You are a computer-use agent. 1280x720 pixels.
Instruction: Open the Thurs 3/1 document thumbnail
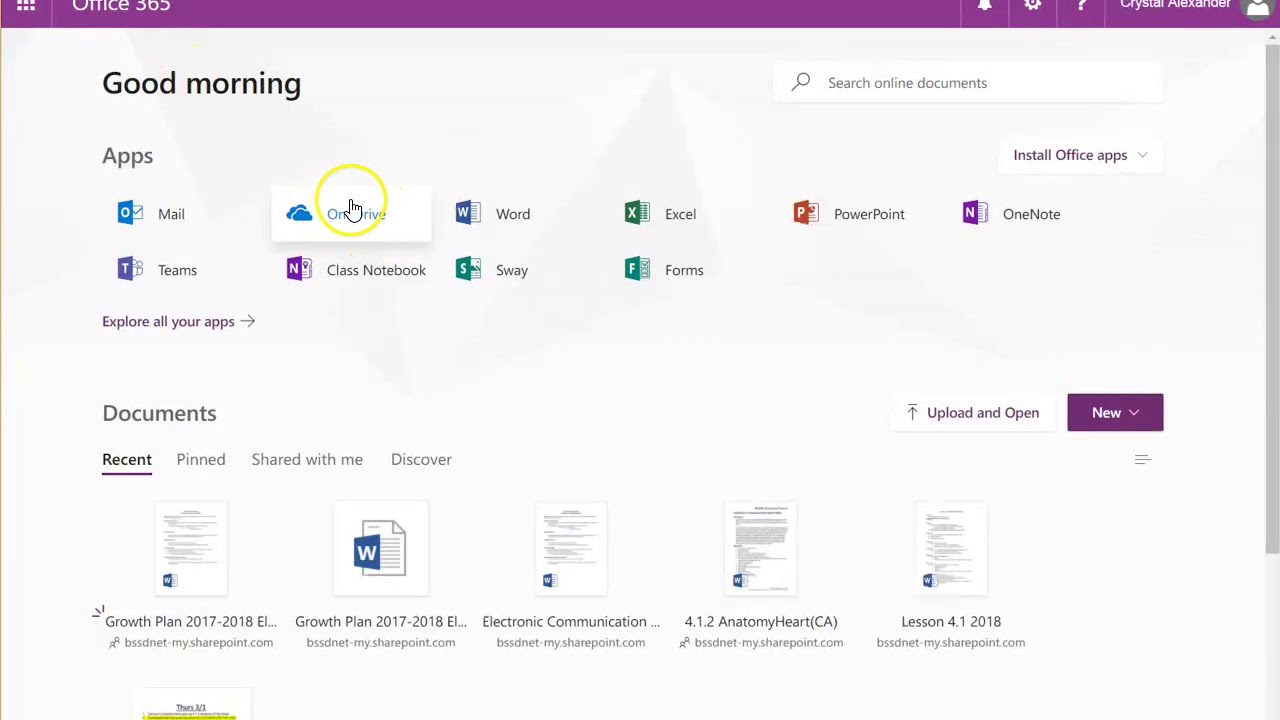[x=191, y=706]
